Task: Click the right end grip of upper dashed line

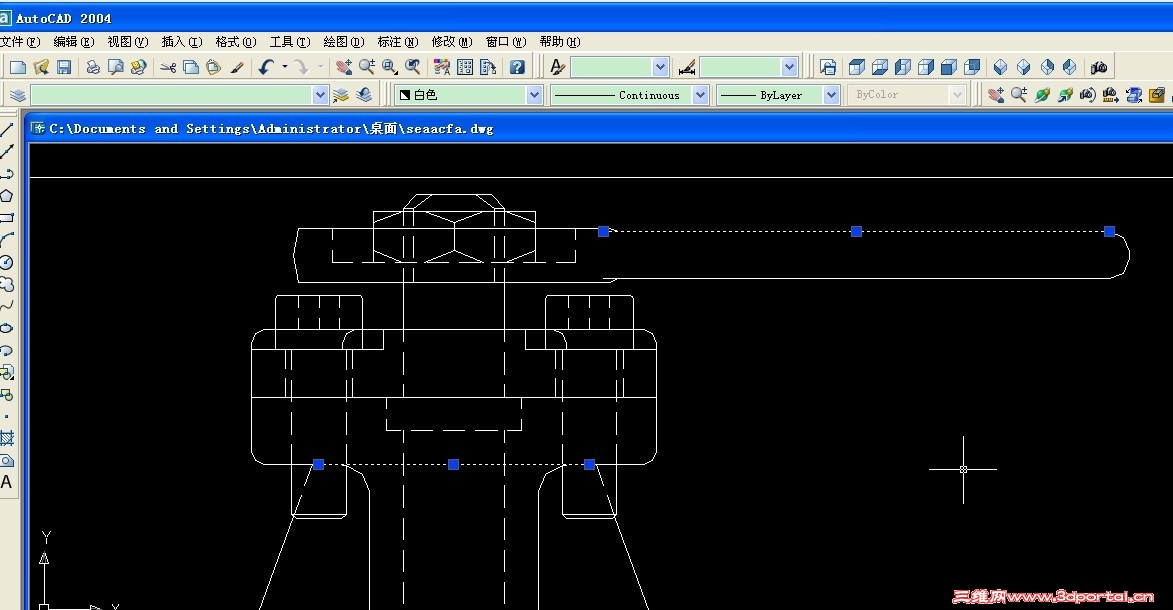Action: coord(1109,231)
